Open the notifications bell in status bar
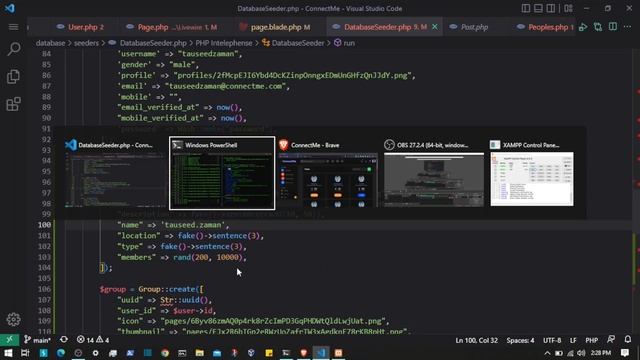The width and height of the screenshot is (640, 360). click(x=628, y=340)
